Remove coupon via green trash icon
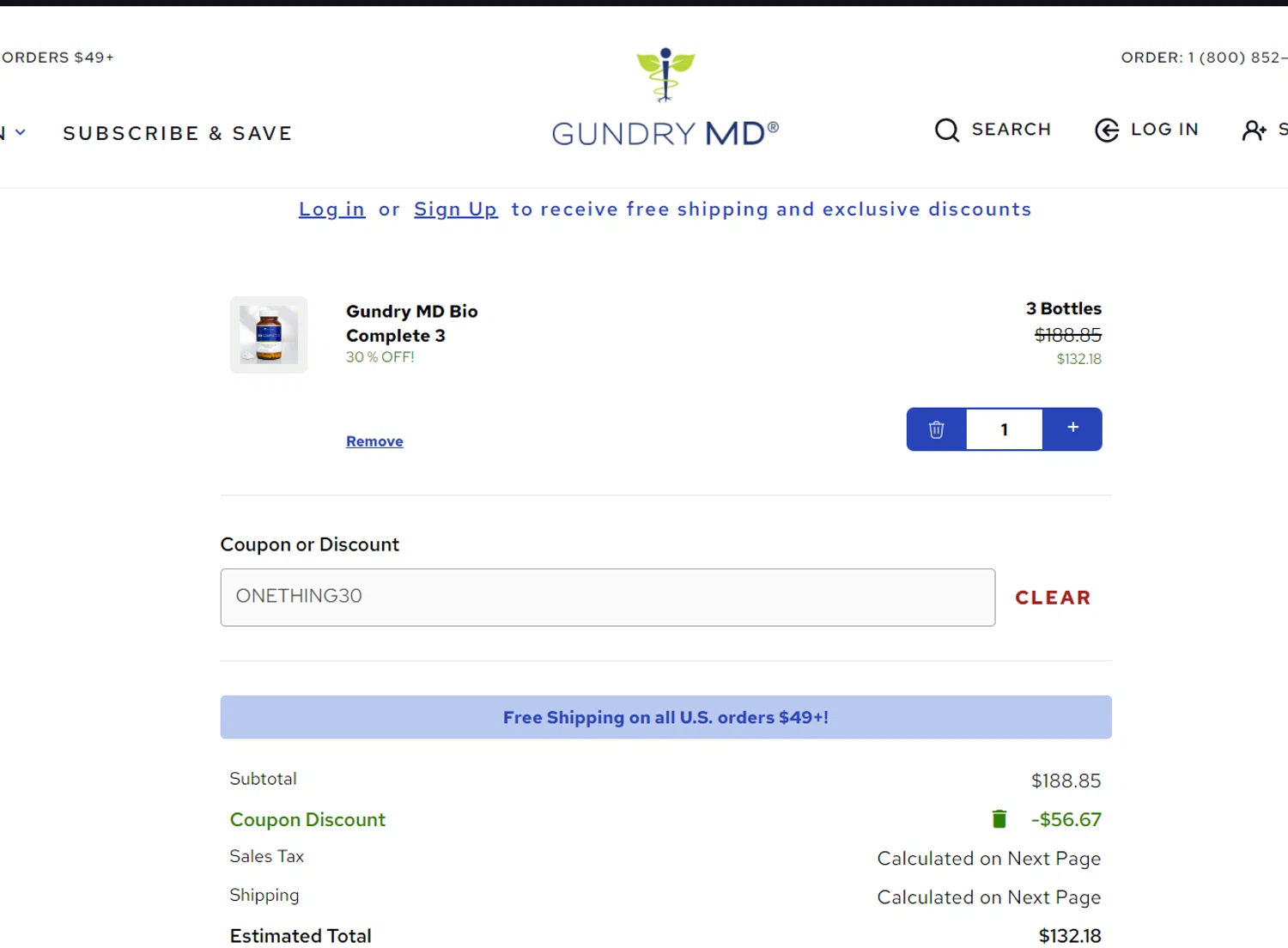The width and height of the screenshot is (1288, 948). pyautogui.click(x=999, y=819)
